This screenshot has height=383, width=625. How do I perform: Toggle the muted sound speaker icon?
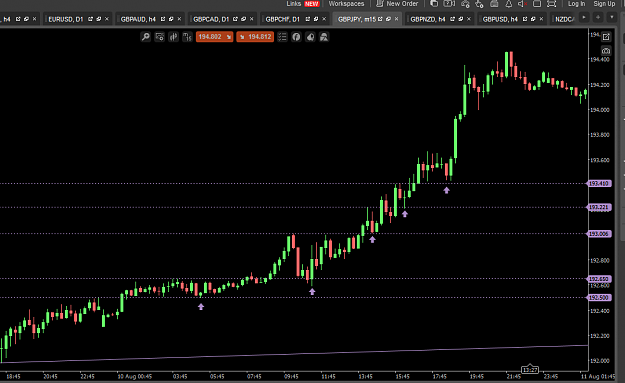point(523,4)
